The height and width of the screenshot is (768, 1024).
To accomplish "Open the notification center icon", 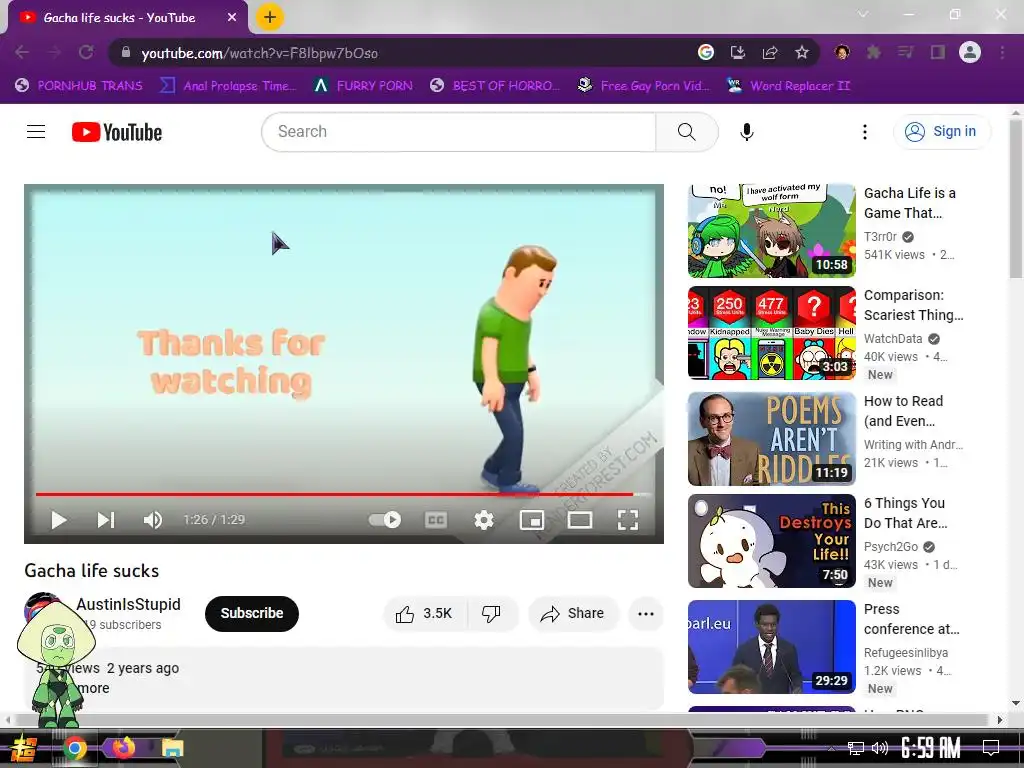I will (991, 748).
